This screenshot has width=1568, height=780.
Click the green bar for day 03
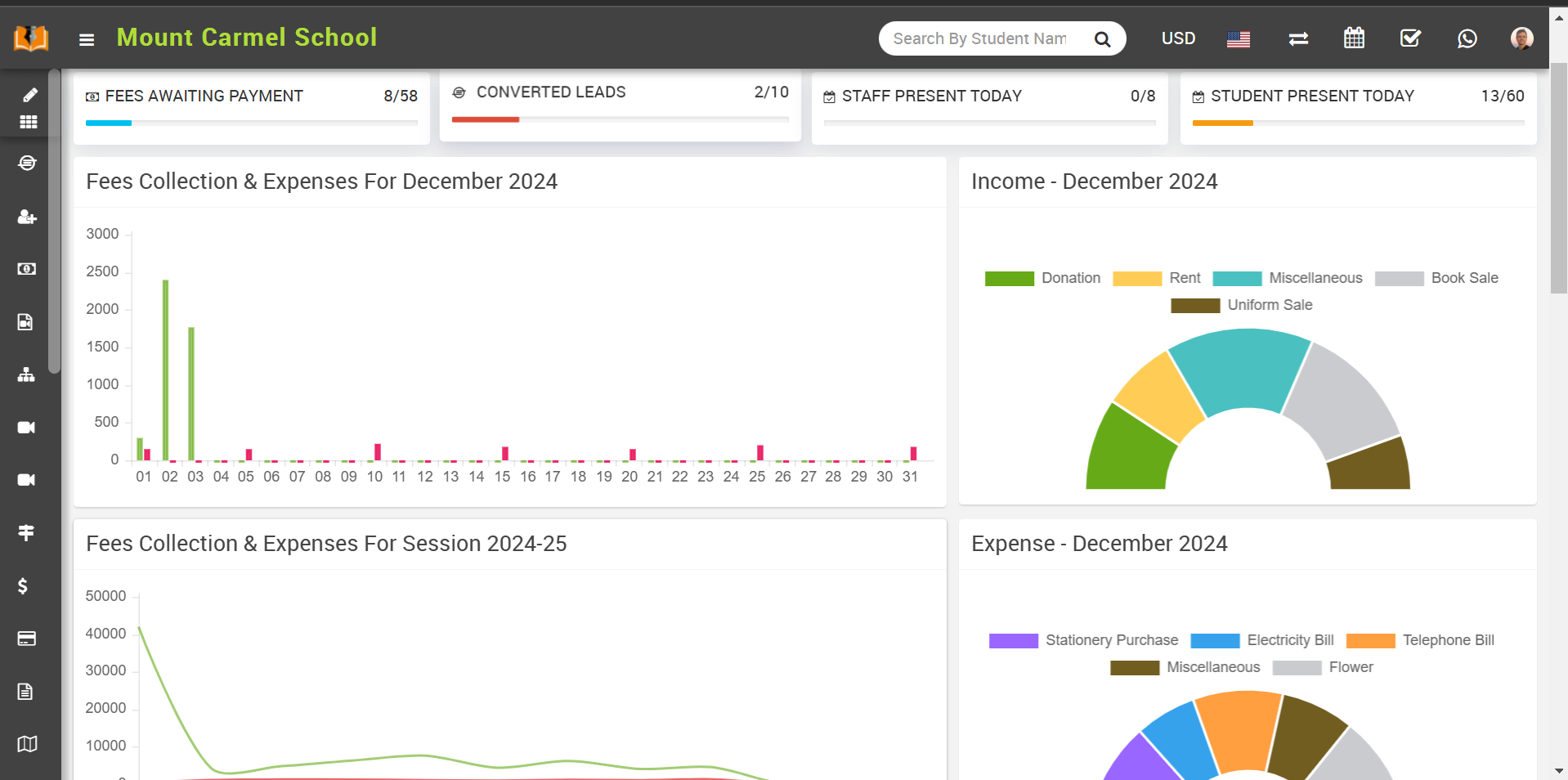click(191, 394)
